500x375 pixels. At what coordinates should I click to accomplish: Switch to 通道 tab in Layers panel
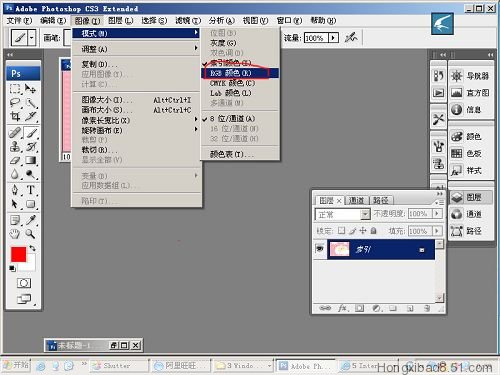click(356, 200)
